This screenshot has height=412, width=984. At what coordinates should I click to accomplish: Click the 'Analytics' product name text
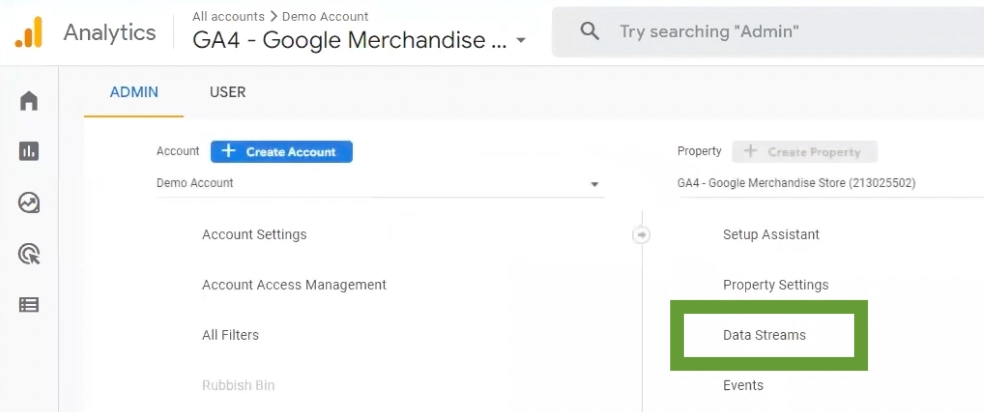coord(110,32)
